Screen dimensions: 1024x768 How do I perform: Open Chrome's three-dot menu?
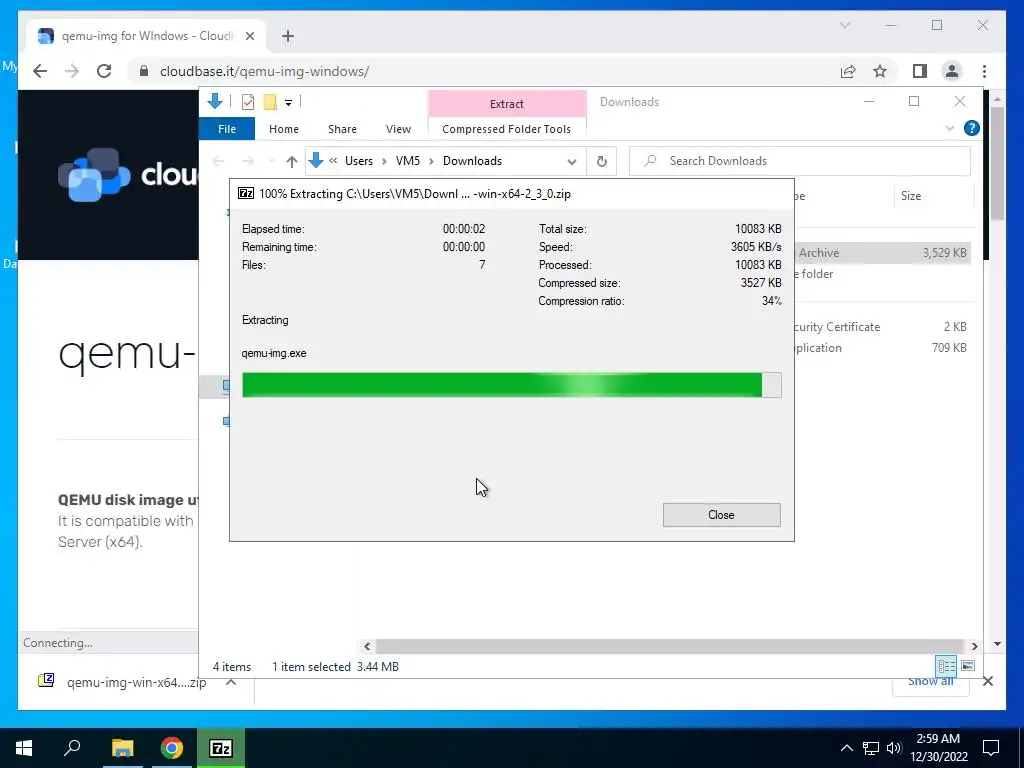984,71
